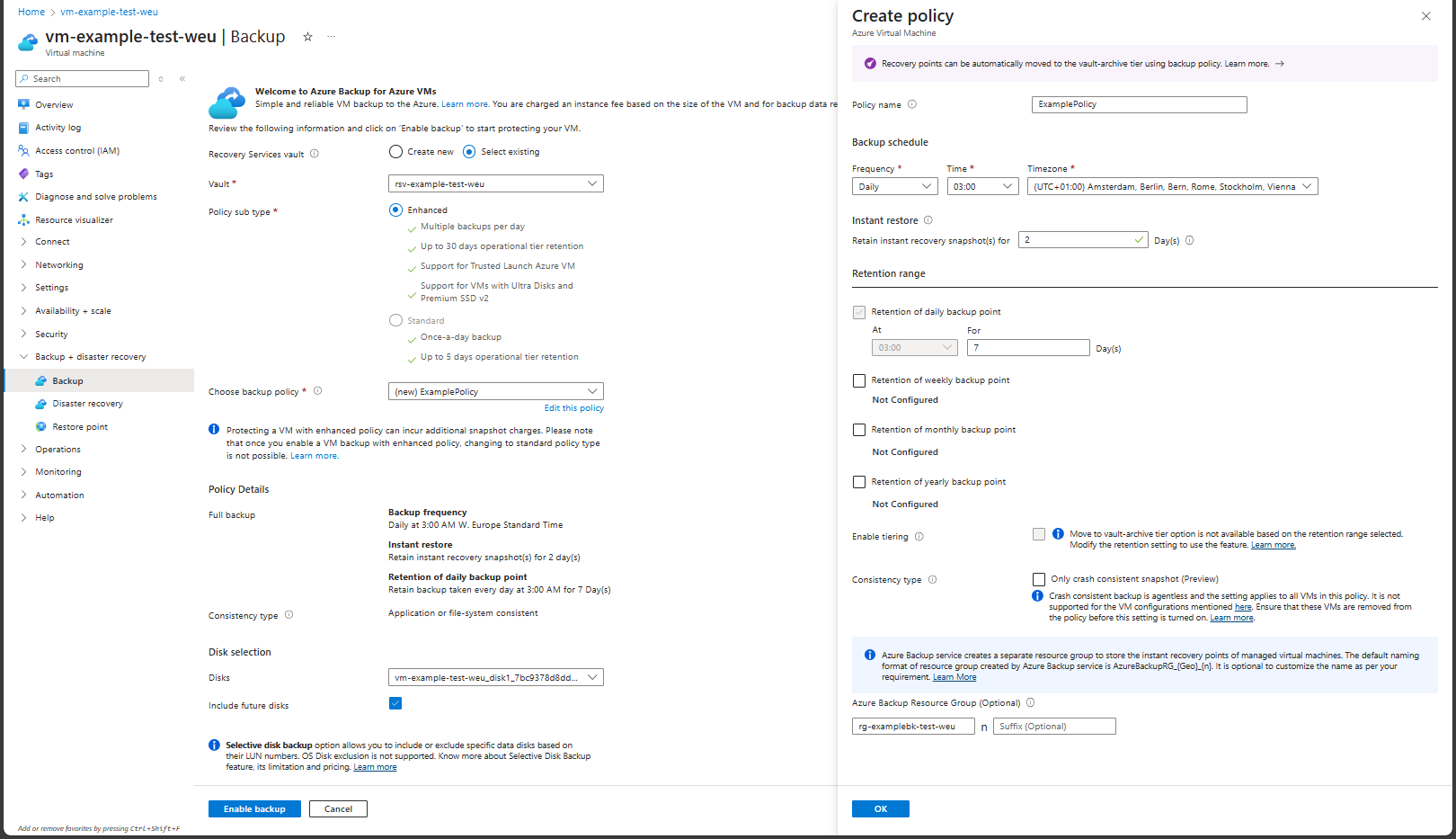Choose the Standard policy sub type
1456x839 pixels.
[395, 321]
